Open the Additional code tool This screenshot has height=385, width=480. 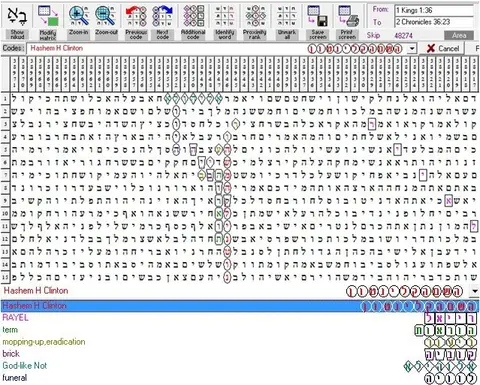193,15
